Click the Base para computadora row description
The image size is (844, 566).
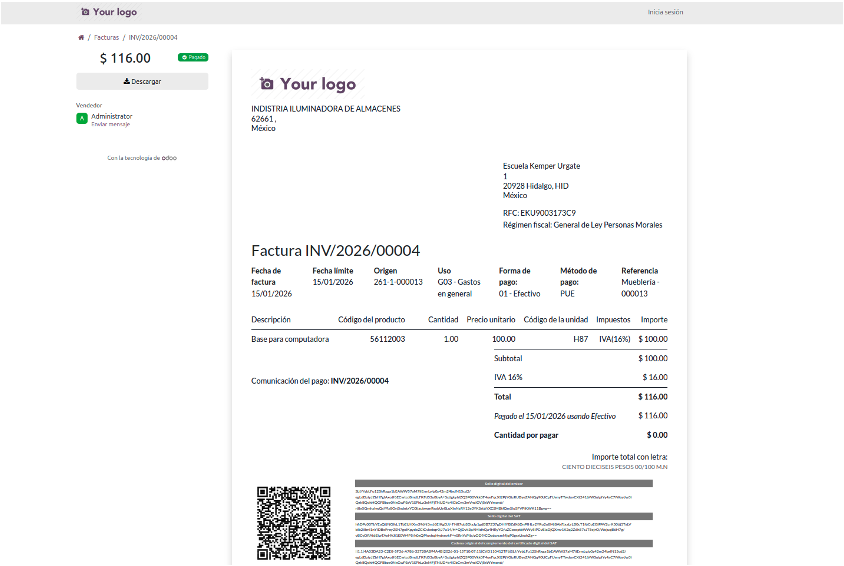[x=290, y=339]
